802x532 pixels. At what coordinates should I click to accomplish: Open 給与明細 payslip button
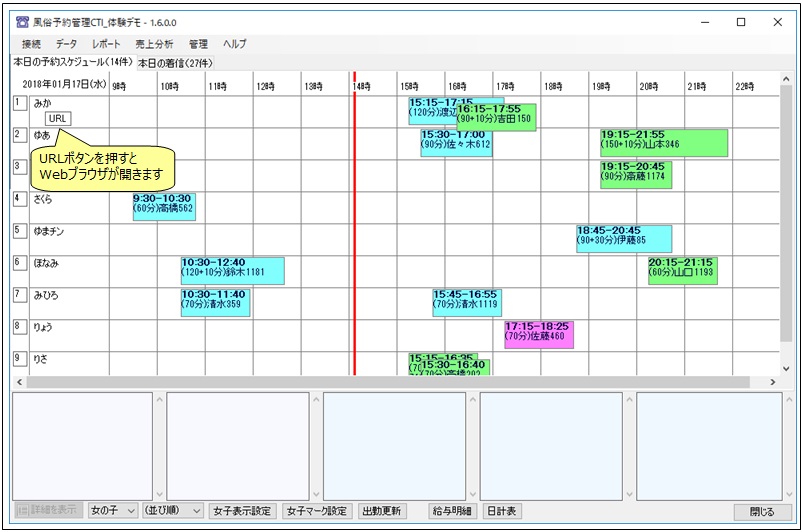pos(453,511)
